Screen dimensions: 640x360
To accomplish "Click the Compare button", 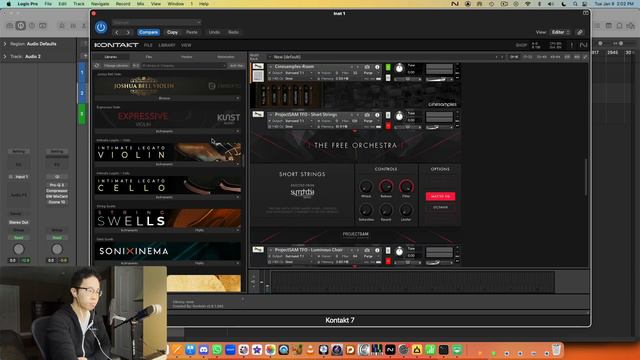I will pyautogui.click(x=148, y=32).
